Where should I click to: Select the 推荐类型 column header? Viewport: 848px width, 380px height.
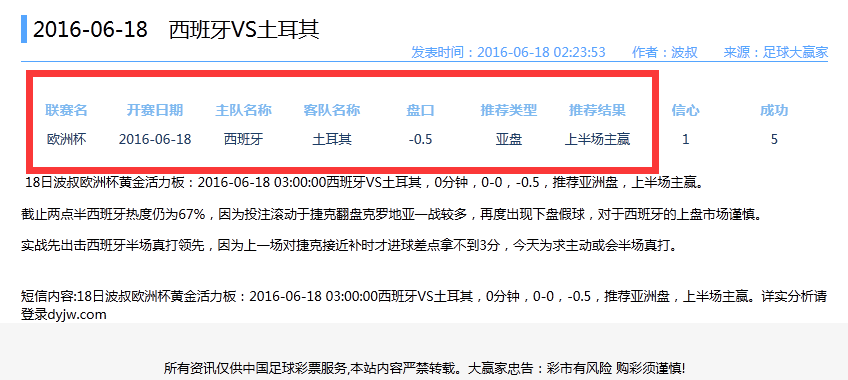pyautogui.click(x=508, y=110)
